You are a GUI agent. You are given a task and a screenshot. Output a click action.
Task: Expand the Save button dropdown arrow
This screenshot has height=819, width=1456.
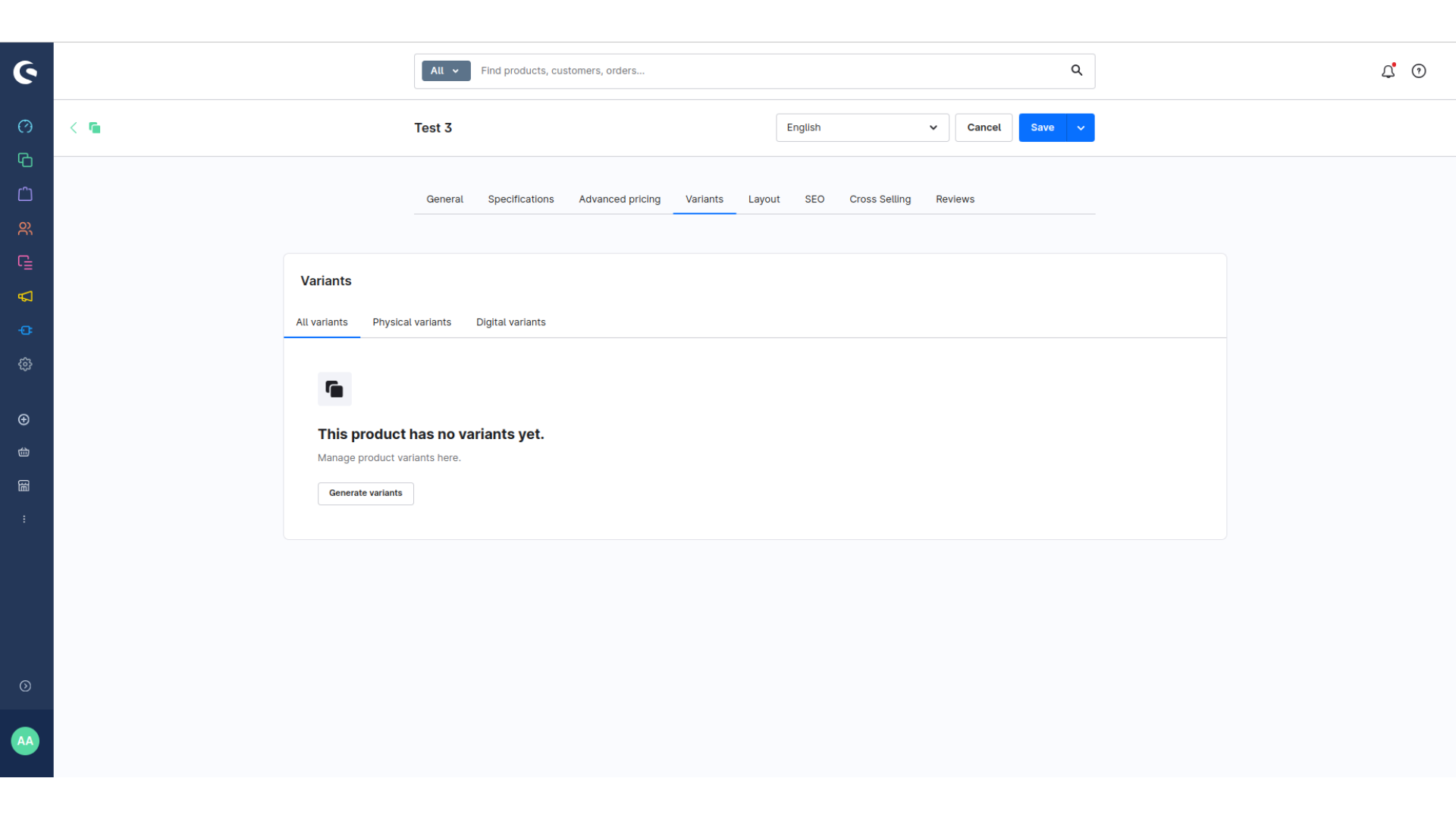(1081, 127)
